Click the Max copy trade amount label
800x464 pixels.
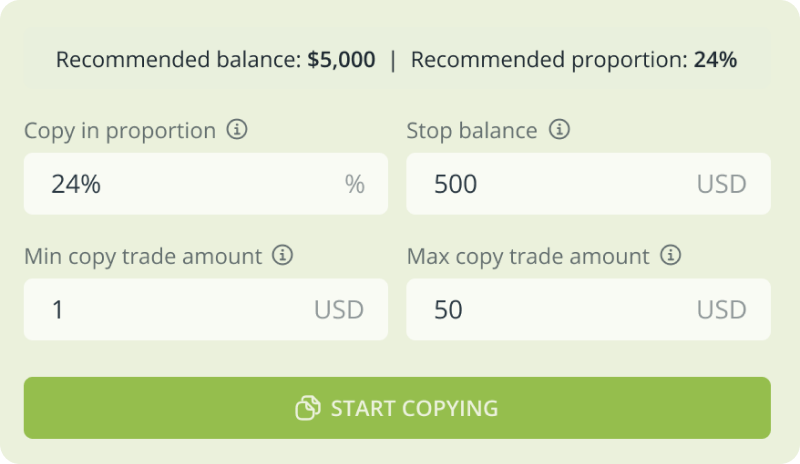click(x=528, y=257)
